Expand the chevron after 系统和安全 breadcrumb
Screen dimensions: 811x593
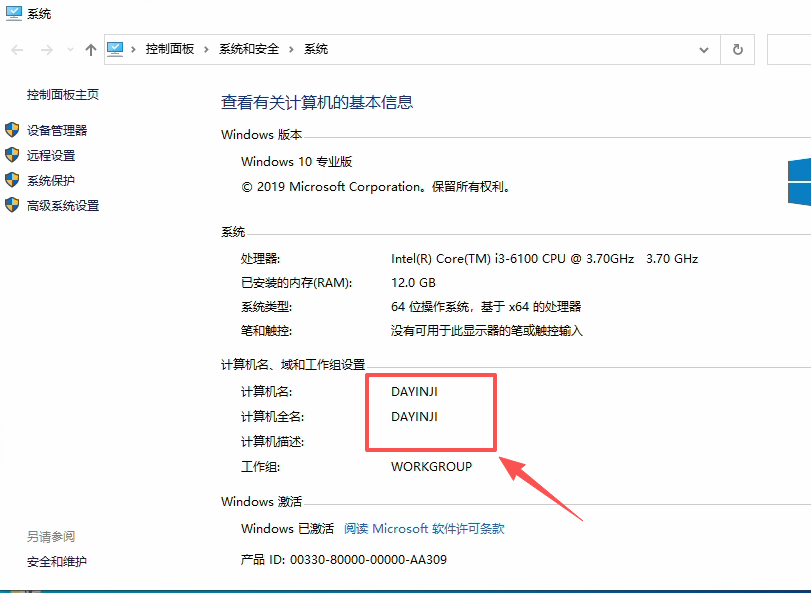pyautogui.click(x=292, y=49)
